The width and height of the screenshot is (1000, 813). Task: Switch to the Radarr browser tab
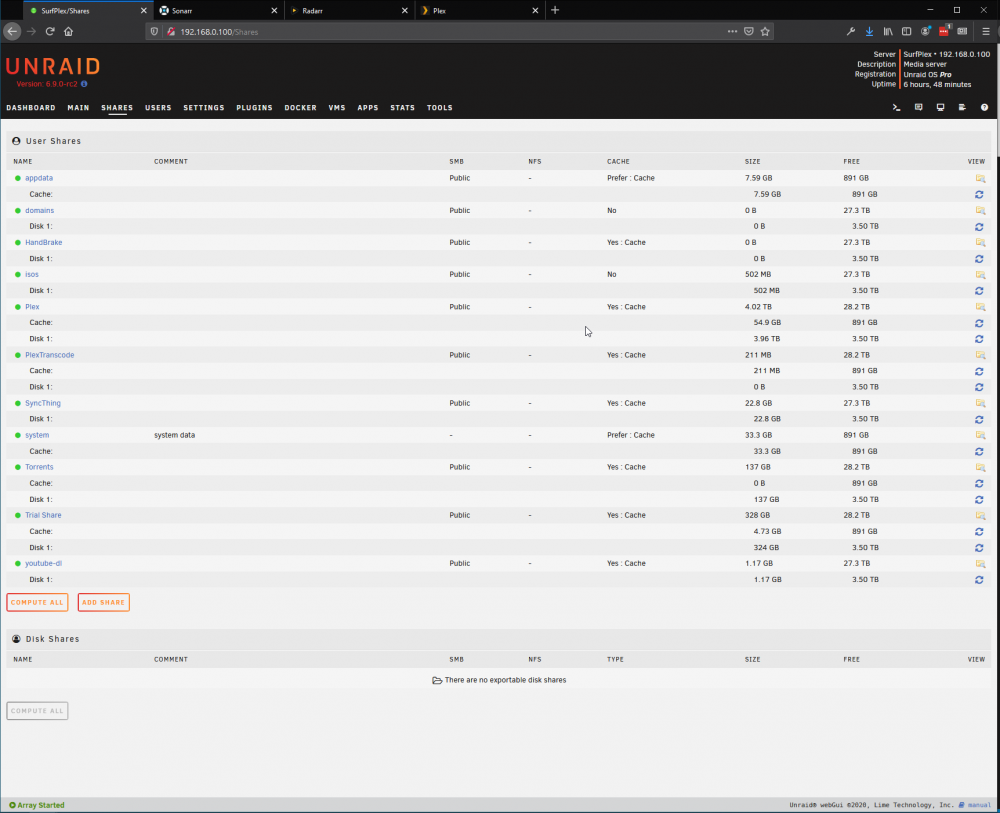pyautogui.click(x=349, y=11)
